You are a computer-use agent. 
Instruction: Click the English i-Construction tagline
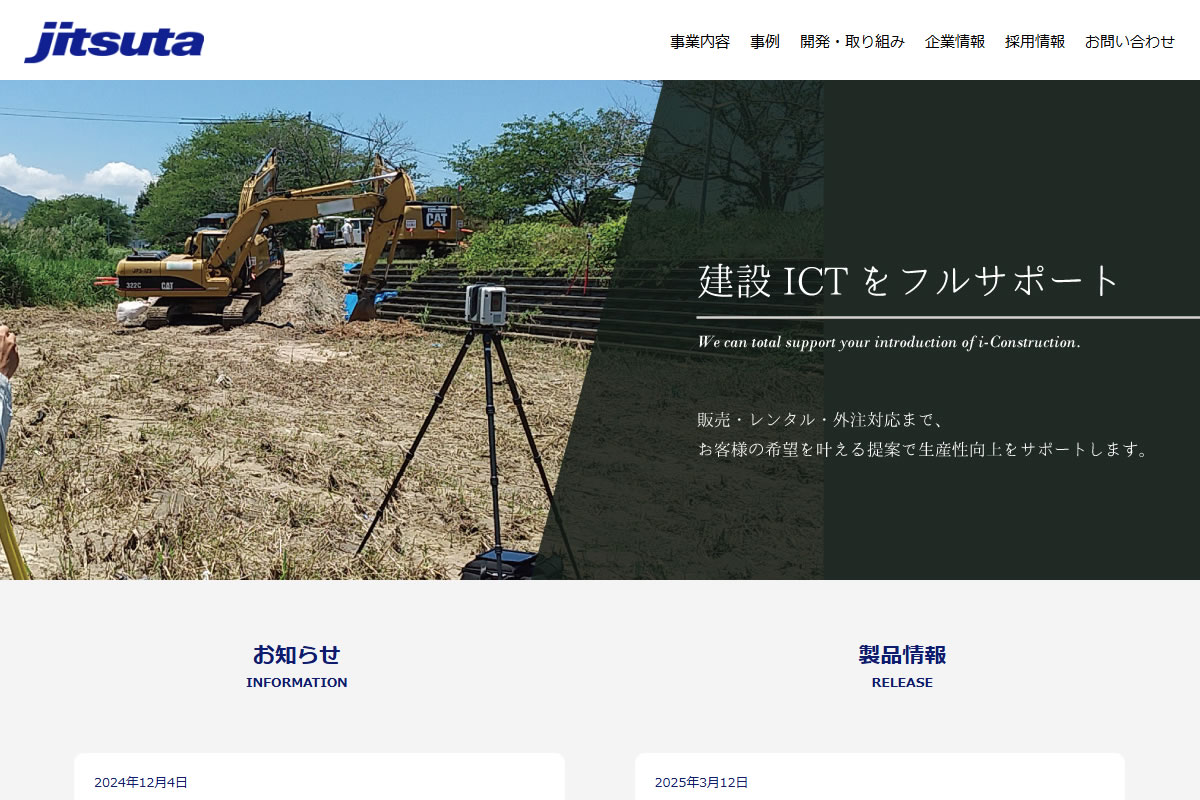(x=888, y=342)
